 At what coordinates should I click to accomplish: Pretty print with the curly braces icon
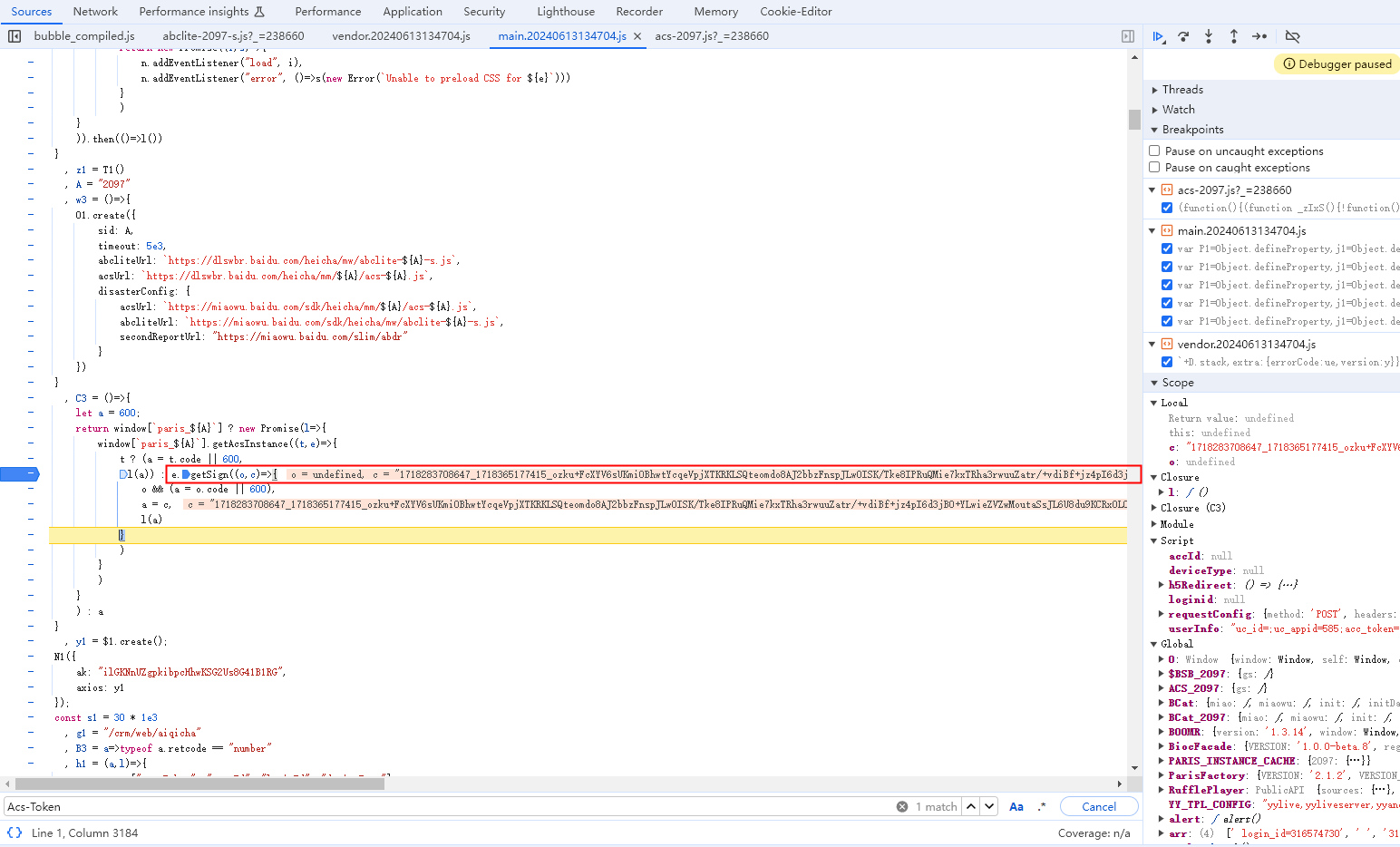click(15, 832)
